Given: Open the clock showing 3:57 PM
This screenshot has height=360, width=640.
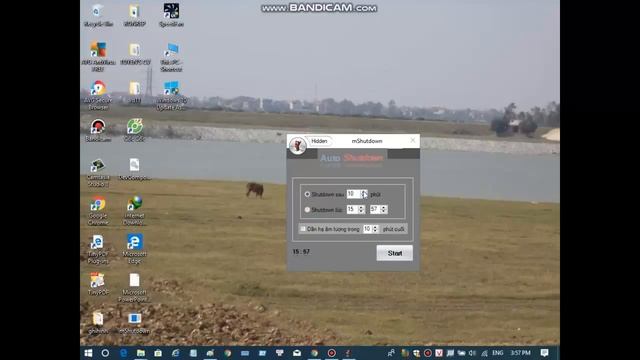Looking at the screenshot, I should click(520, 353).
